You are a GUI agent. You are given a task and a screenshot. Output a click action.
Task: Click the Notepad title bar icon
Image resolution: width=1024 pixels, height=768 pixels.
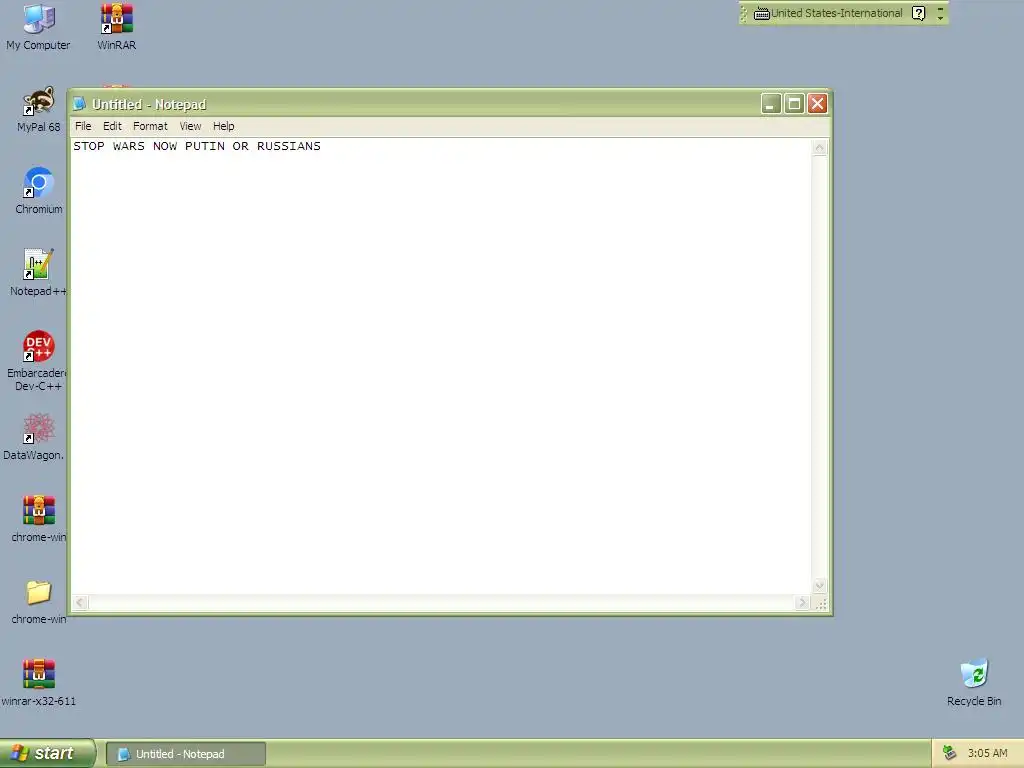point(80,104)
